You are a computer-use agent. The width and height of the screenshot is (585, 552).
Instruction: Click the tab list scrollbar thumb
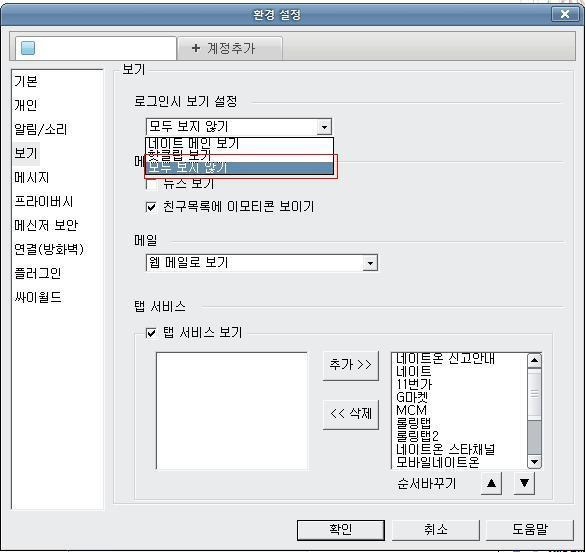[534, 394]
